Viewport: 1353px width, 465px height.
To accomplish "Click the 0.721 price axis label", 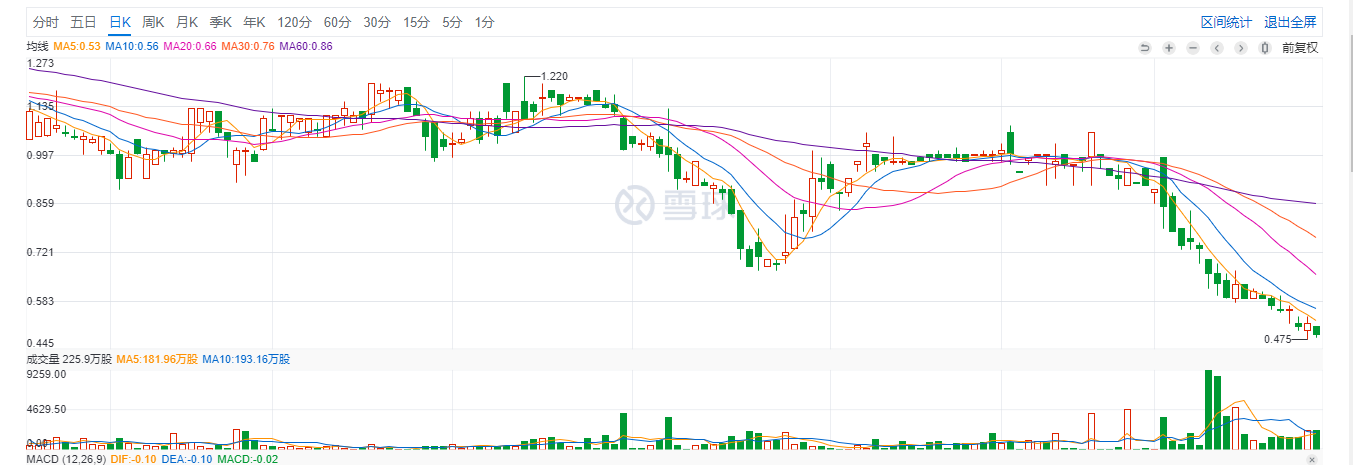I will 40,253.
